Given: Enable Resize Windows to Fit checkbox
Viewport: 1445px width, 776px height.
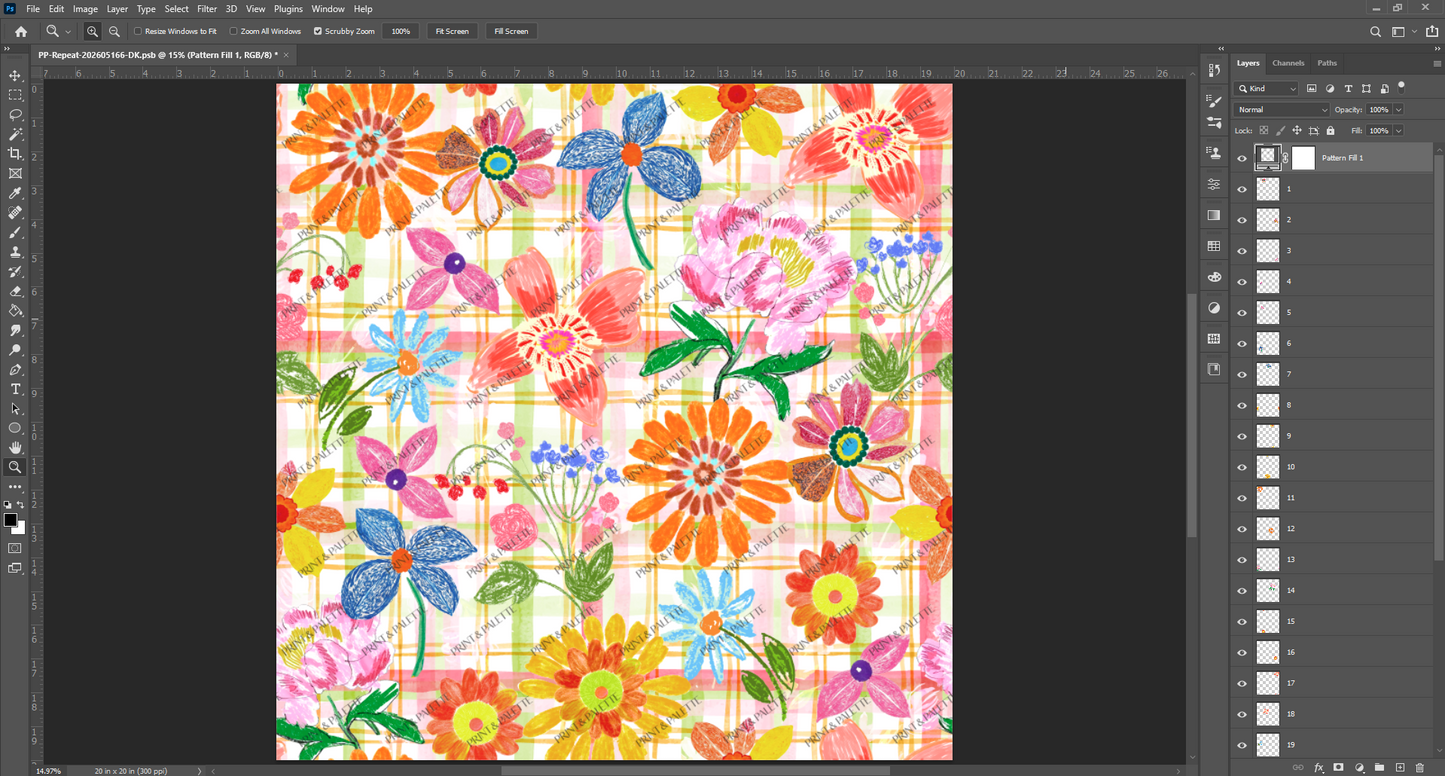Looking at the screenshot, I should [138, 31].
